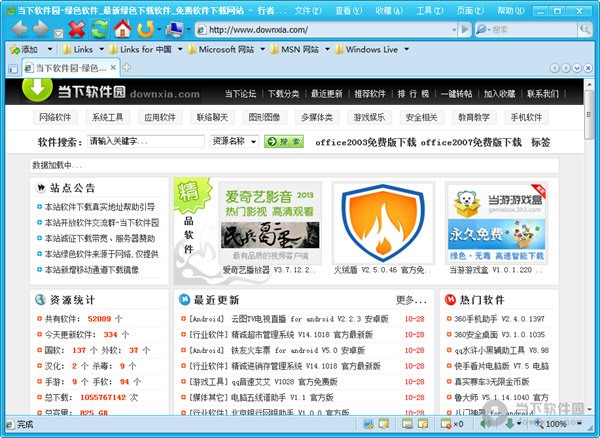The width and height of the screenshot is (600, 438).
Task: Click the status bar green download arrow
Action: coord(509,423)
